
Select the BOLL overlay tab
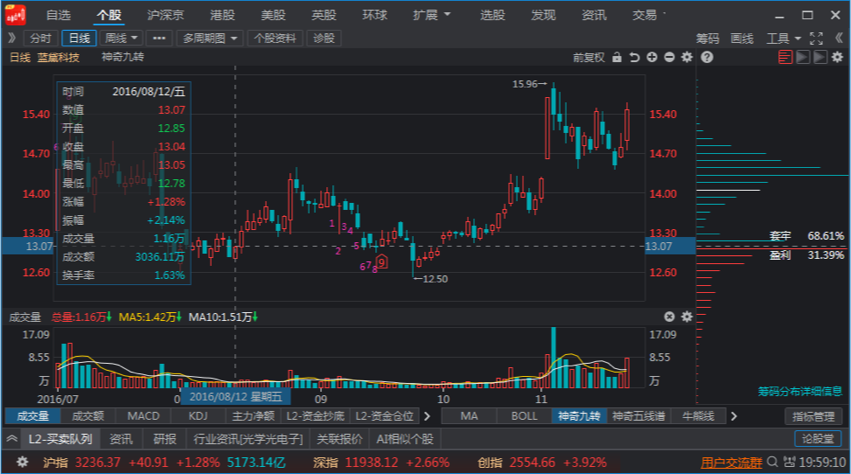524,416
